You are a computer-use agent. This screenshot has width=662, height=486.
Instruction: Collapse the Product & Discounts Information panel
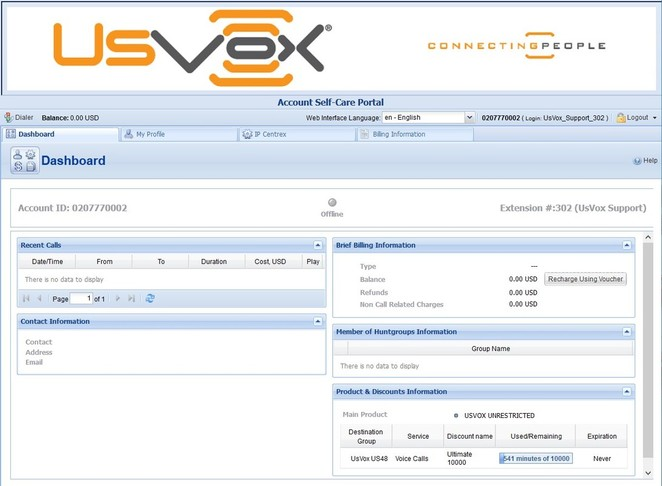click(627, 392)
